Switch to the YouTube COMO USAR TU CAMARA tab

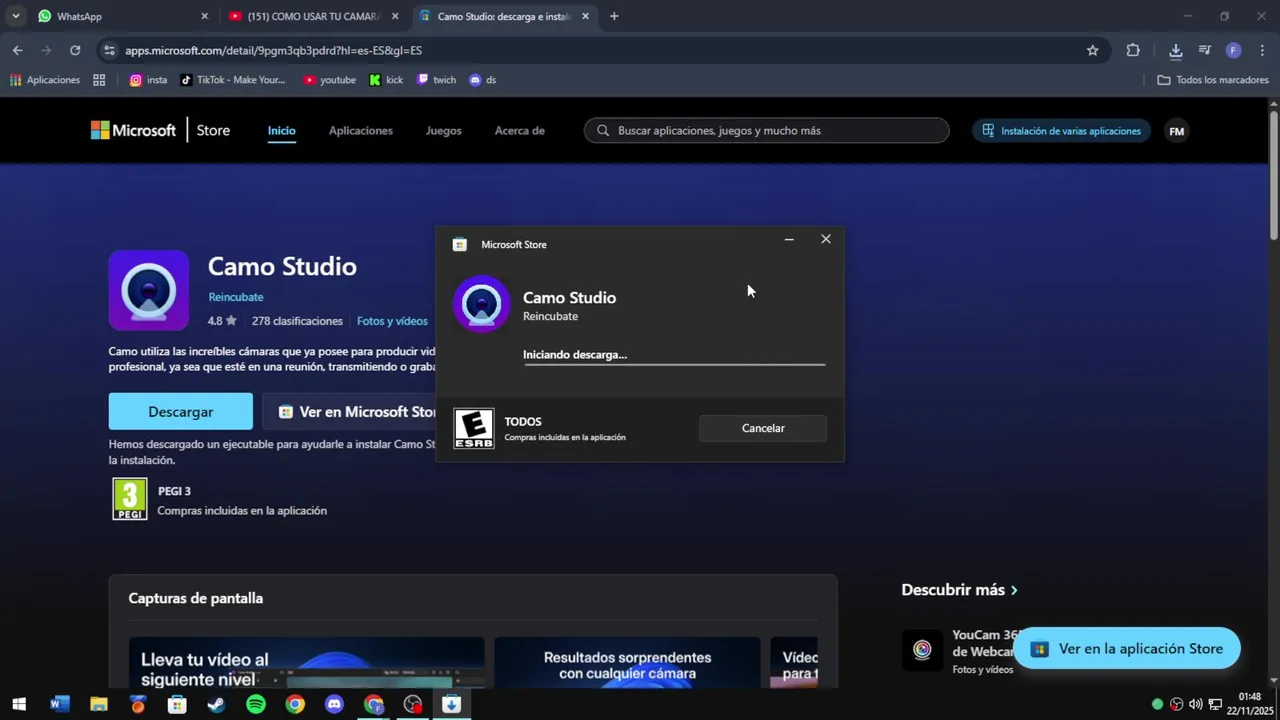(x=313, y=16)
